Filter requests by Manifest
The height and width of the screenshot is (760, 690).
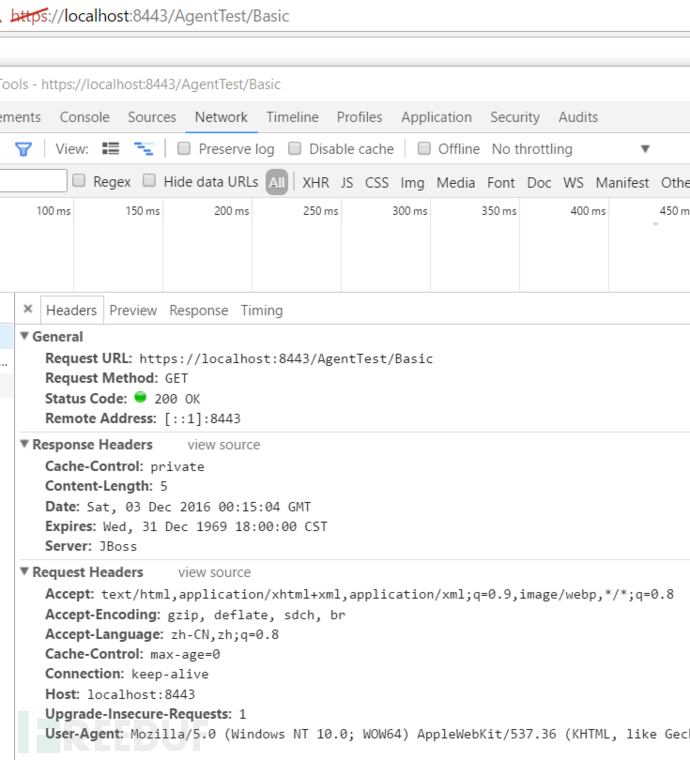[x=623, y=183]
